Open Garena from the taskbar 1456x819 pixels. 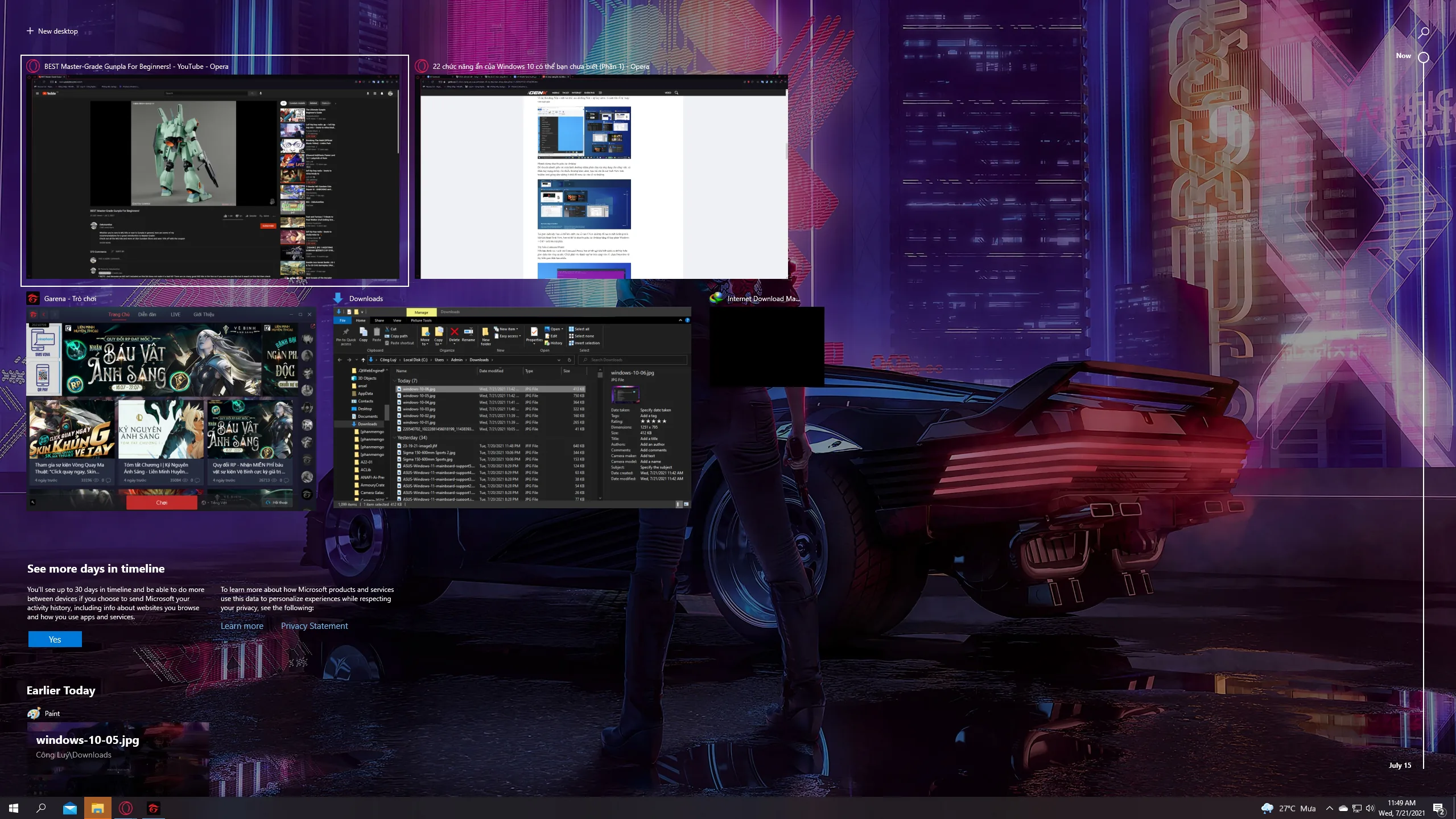click(x=154, y=808)
